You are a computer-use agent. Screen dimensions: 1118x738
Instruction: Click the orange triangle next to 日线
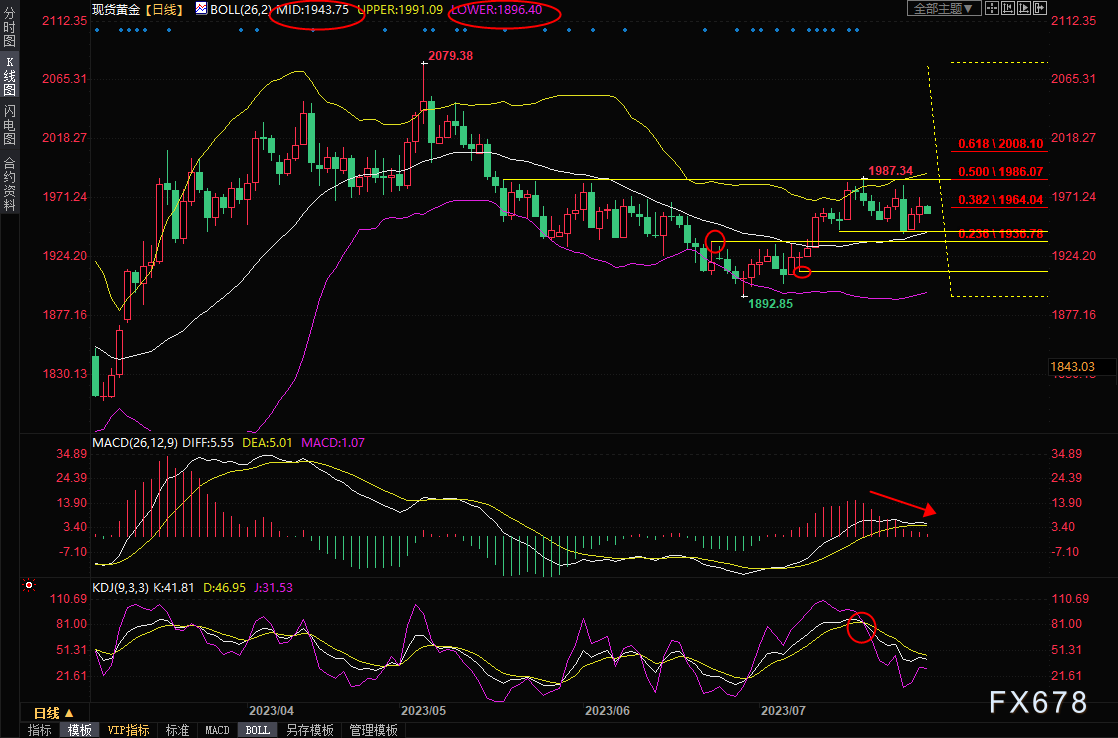(68, 713)
